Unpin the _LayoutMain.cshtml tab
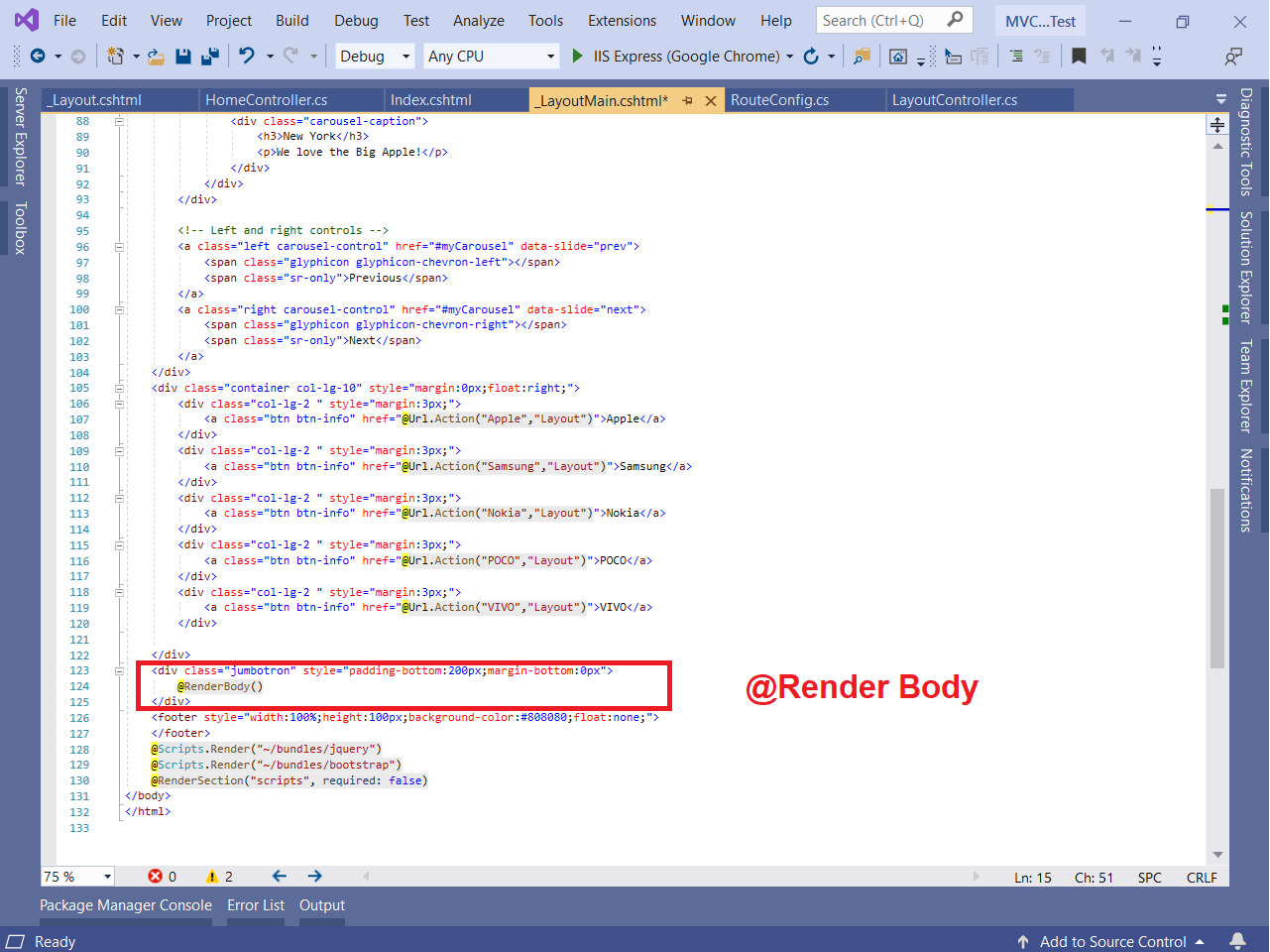The width and height of the screenshot is (1270, 952). point(685,100)
